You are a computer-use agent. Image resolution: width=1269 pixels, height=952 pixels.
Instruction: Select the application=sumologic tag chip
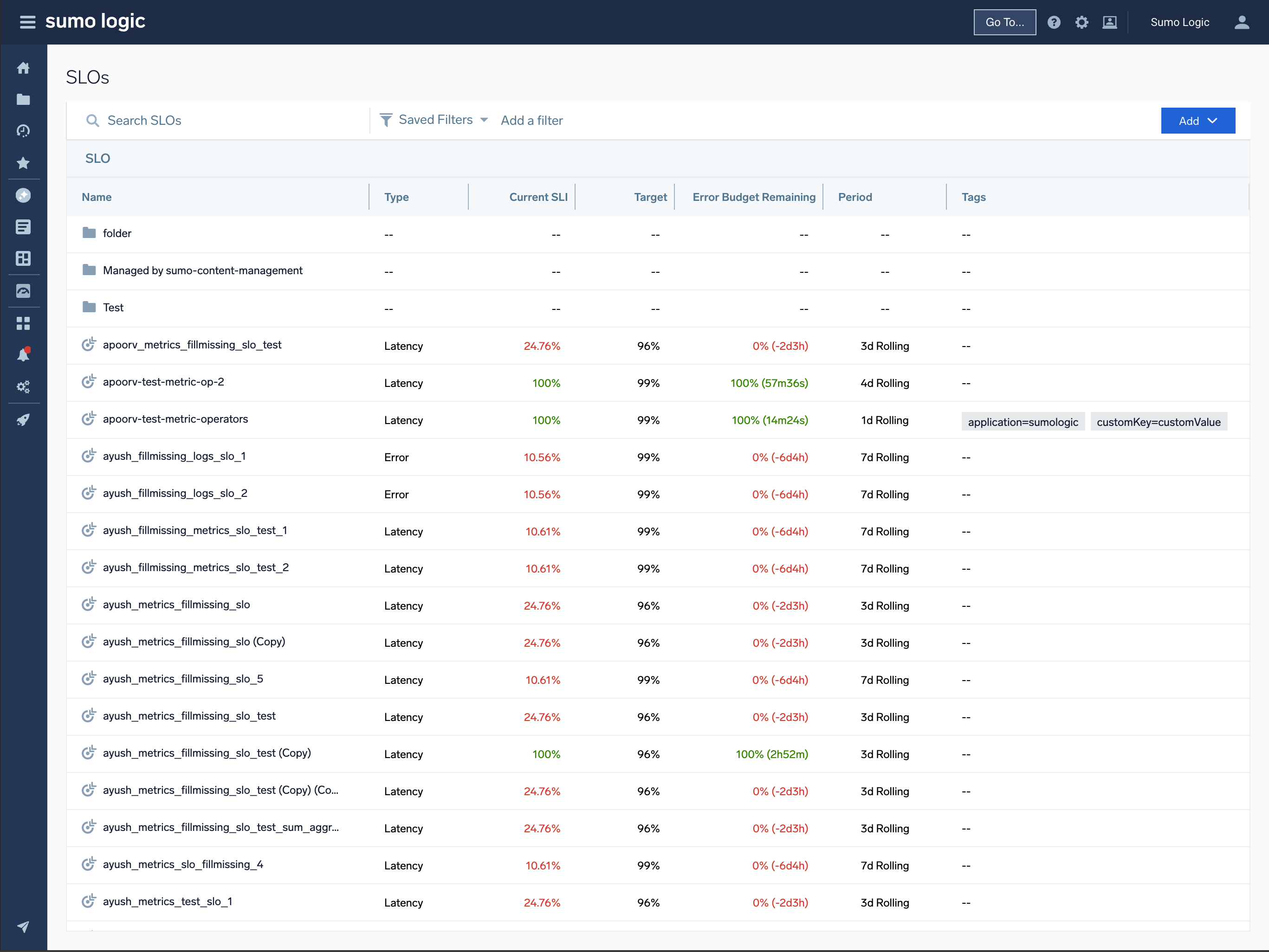click(x=1023, y=421)
